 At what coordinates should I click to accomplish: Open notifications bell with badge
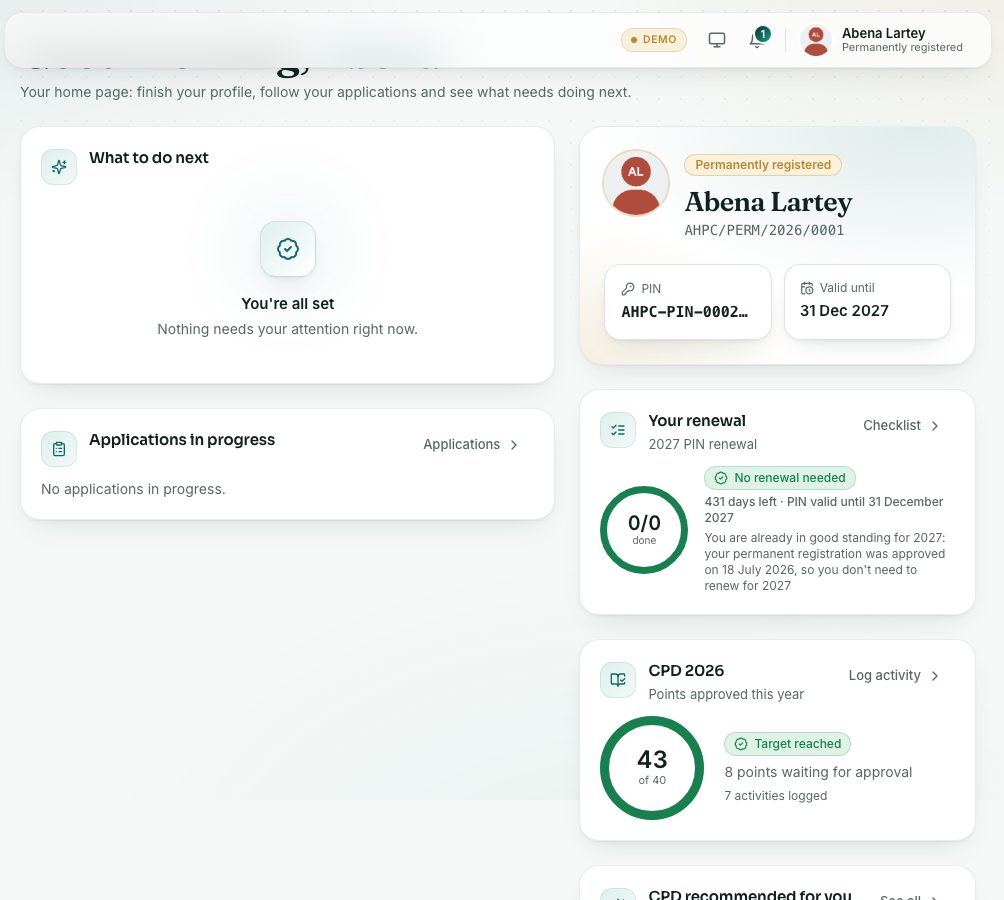click(x=758, y=38)
